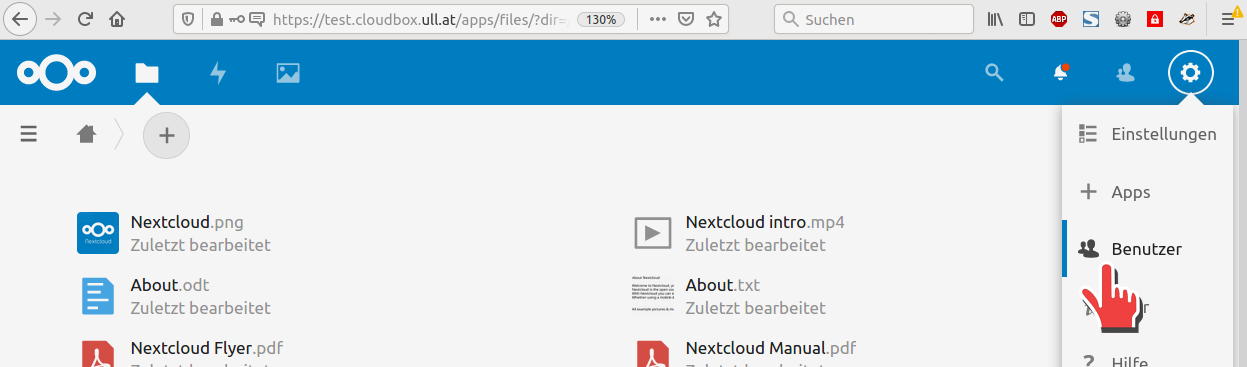Click the Pocket save icon

tap(686, 19)
